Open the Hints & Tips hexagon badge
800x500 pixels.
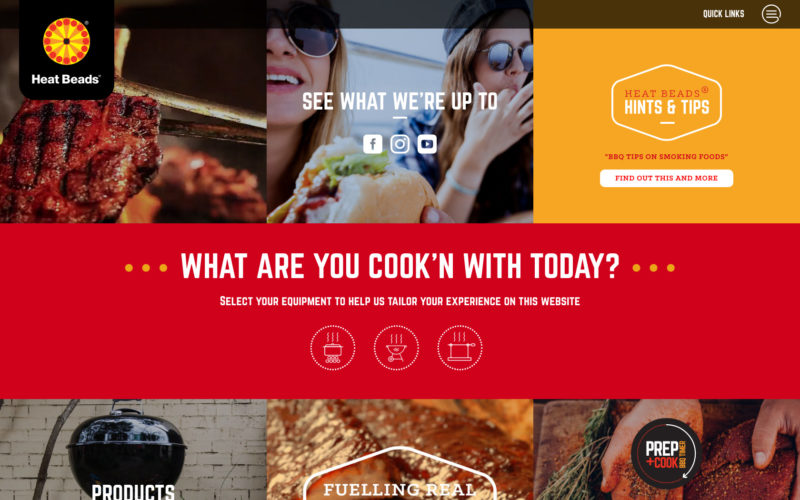[x=666, y=103]
